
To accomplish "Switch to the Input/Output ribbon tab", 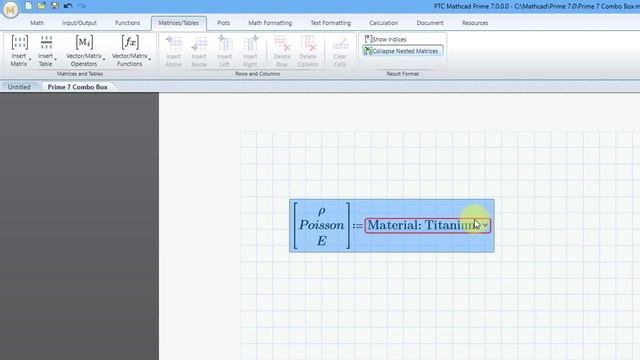I will click(80, 23).
